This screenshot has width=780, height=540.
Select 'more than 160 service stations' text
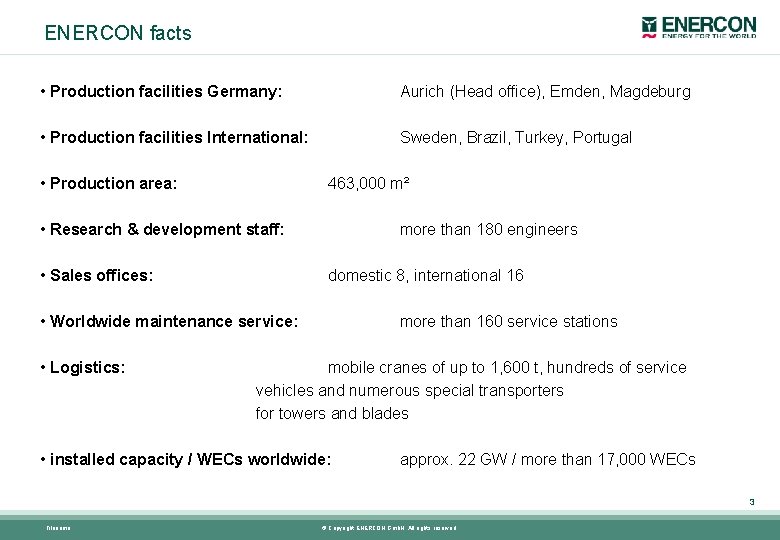pyautogui.click(x=508, y=321)
